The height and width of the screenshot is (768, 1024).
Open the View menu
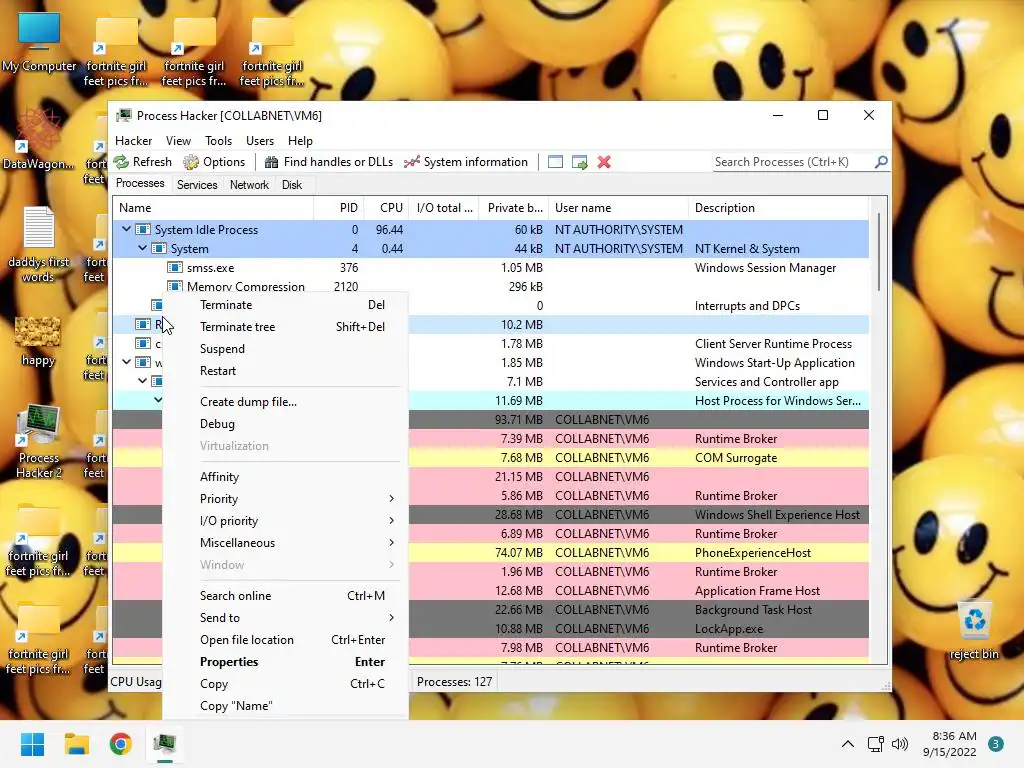[x=178, y=141]
